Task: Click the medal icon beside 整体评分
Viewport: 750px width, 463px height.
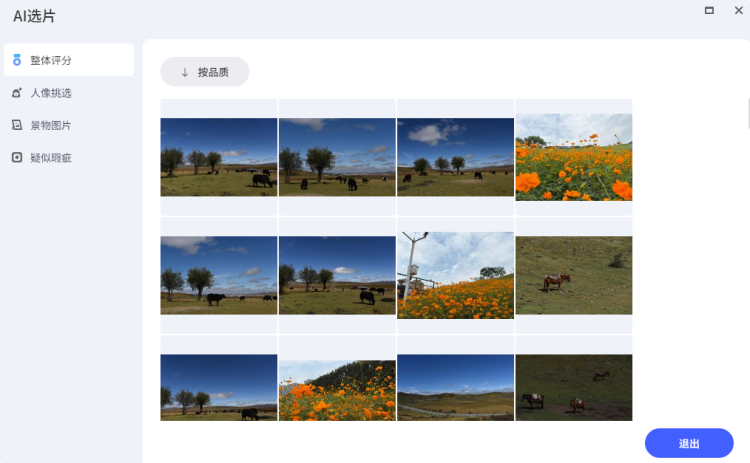Action: click(x=17, y=60)
